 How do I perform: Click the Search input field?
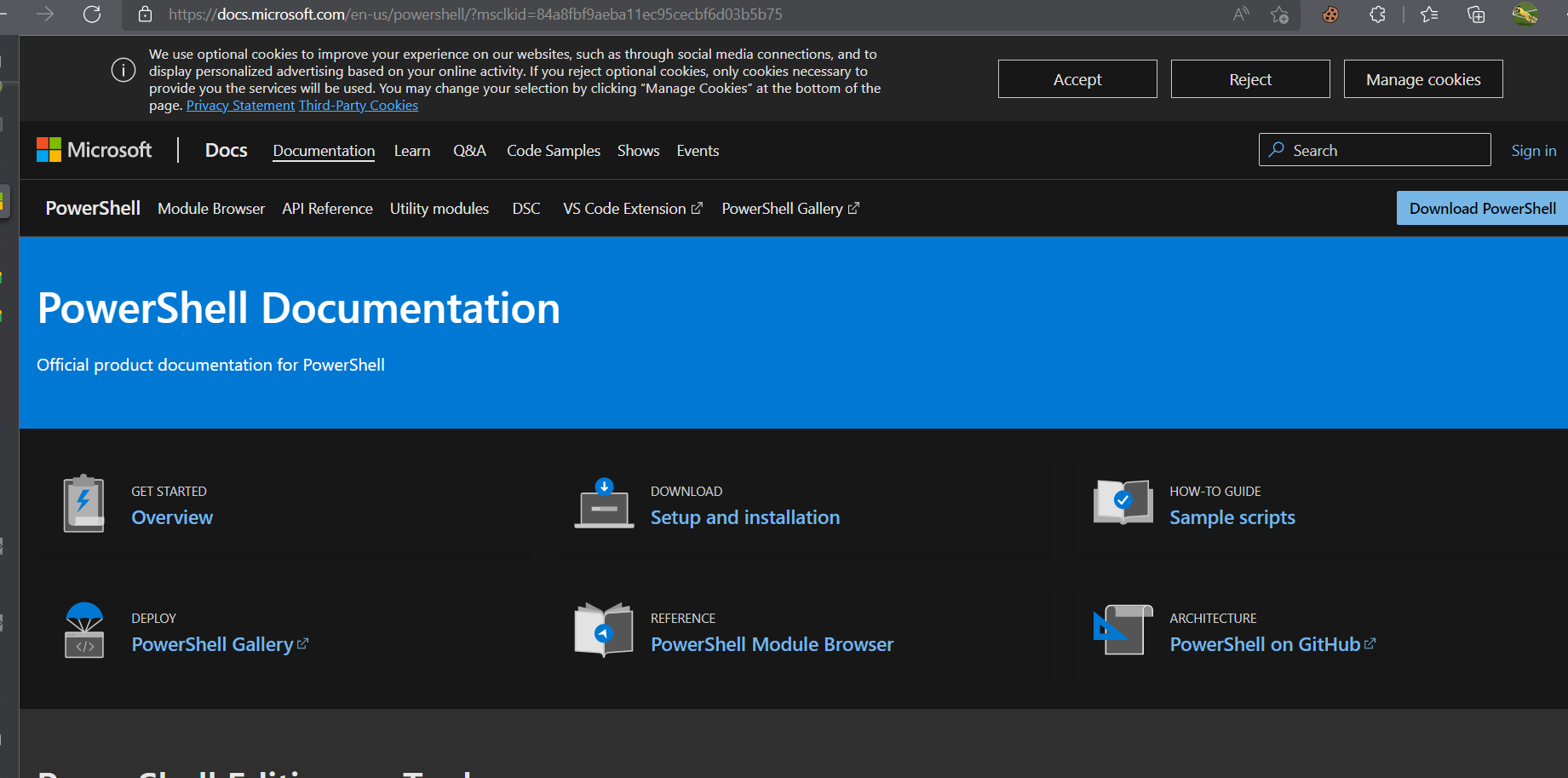click(x=1375, y=150)
